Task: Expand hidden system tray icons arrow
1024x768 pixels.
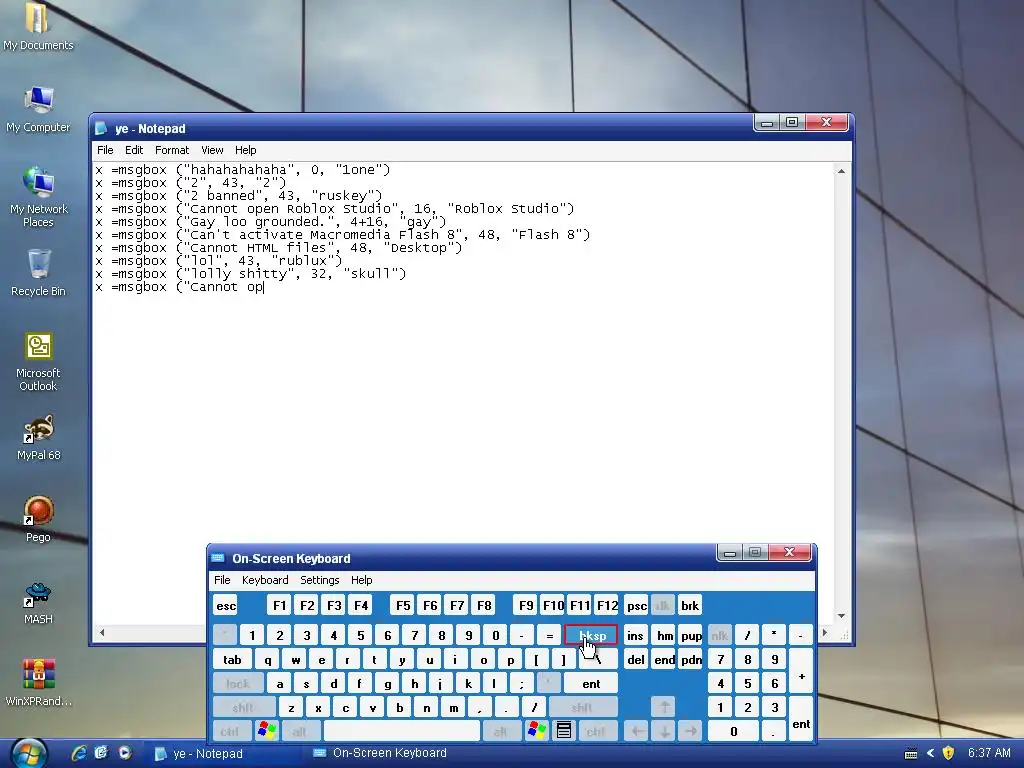Action: point(931,753)
